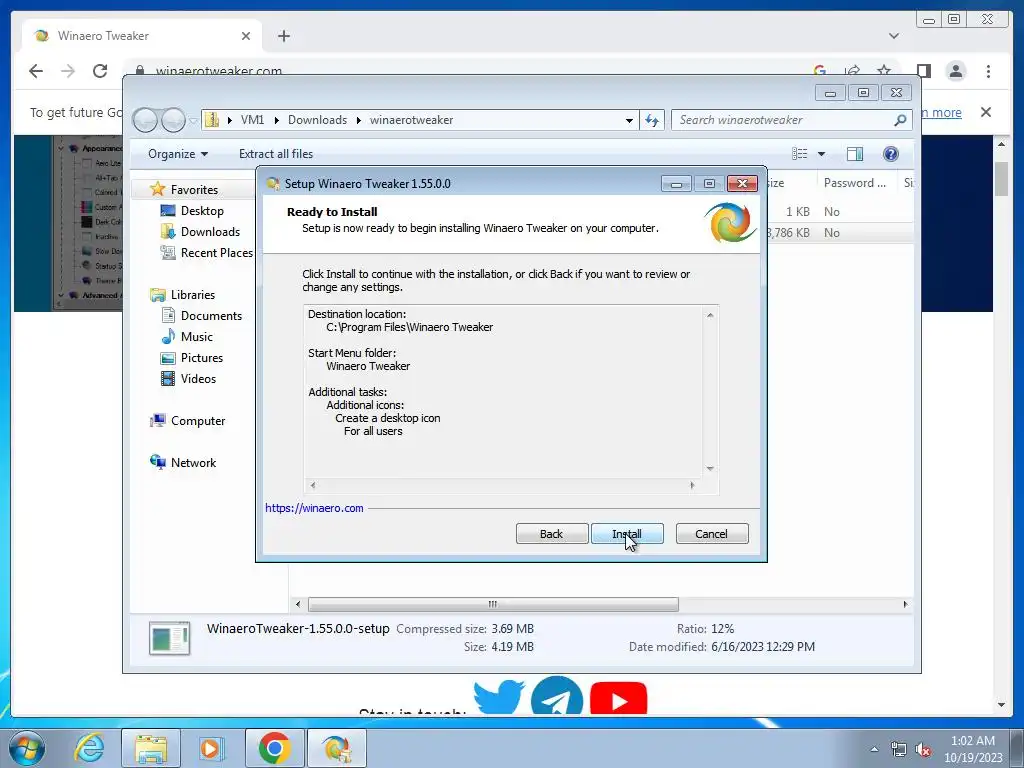Click VM1 in Explorer breadcrumb

pos(252,120)
